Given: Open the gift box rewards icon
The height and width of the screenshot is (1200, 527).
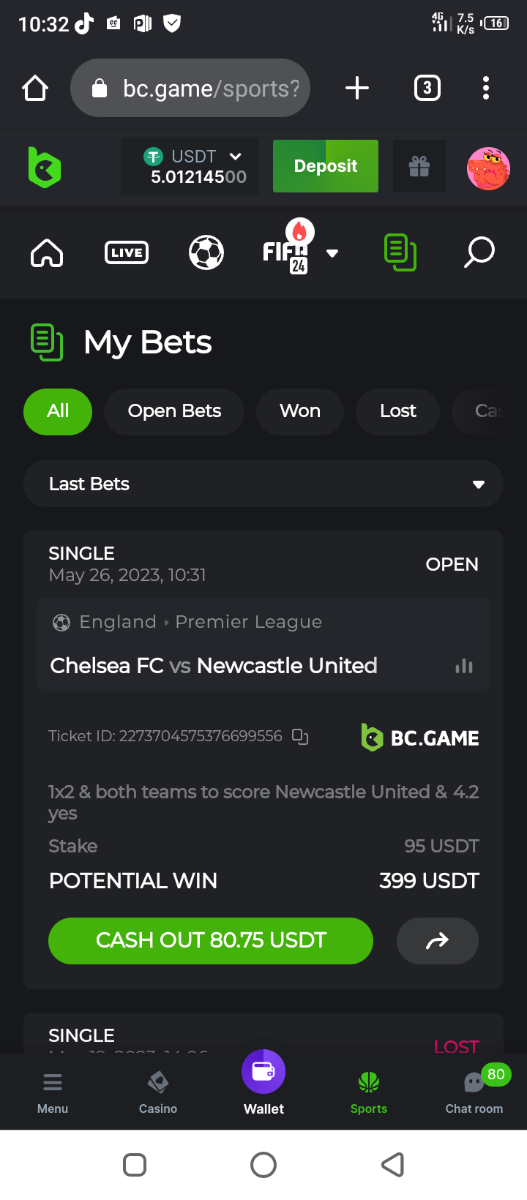Looking at the screenshot, I should point(419,166).
